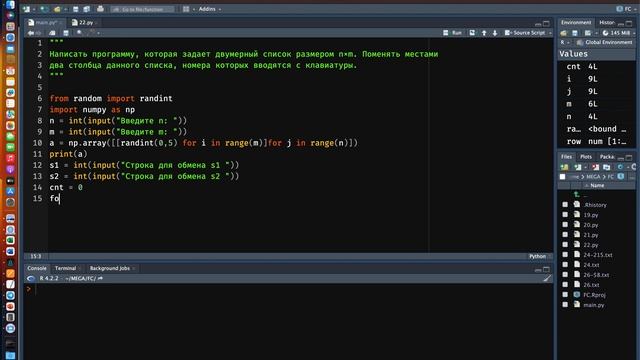Go to previous section with up arrow

484,33
